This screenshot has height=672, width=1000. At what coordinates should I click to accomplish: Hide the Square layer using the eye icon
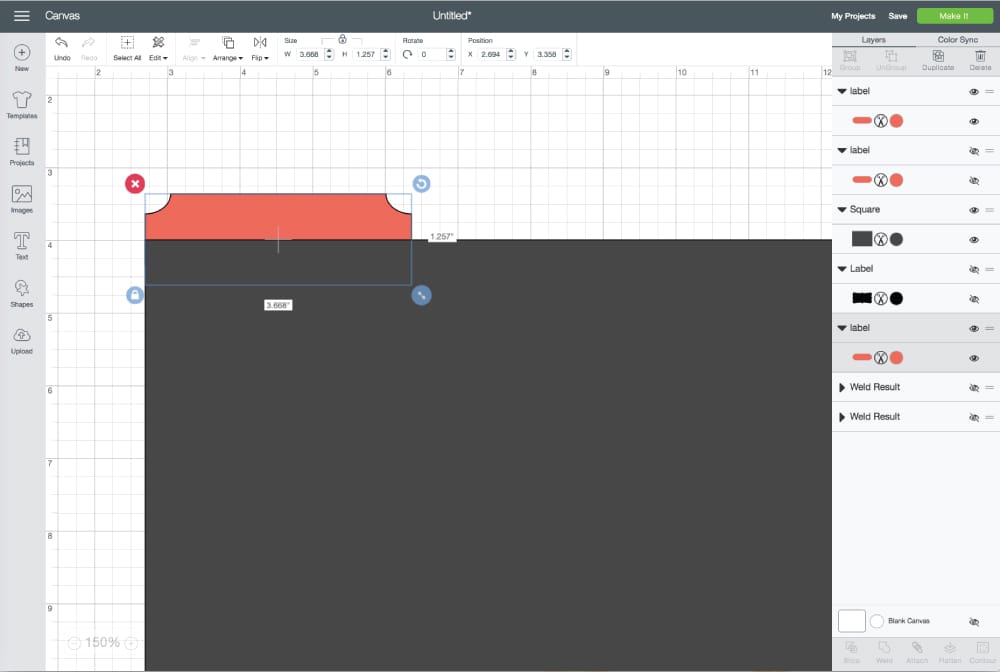(973, 210)
